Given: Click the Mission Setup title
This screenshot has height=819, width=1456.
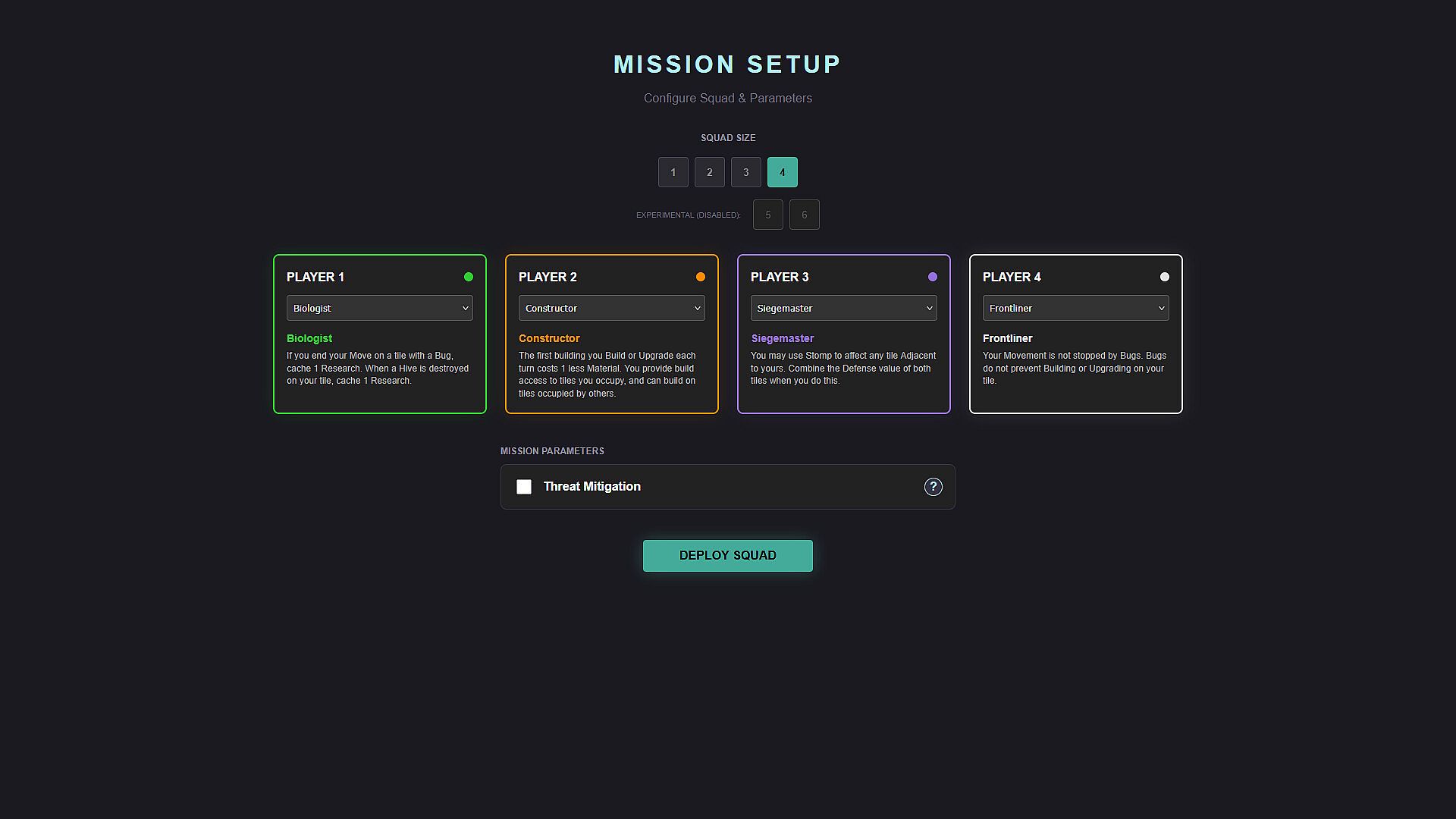Looking at the screenshot, I should tap(727, 64).
